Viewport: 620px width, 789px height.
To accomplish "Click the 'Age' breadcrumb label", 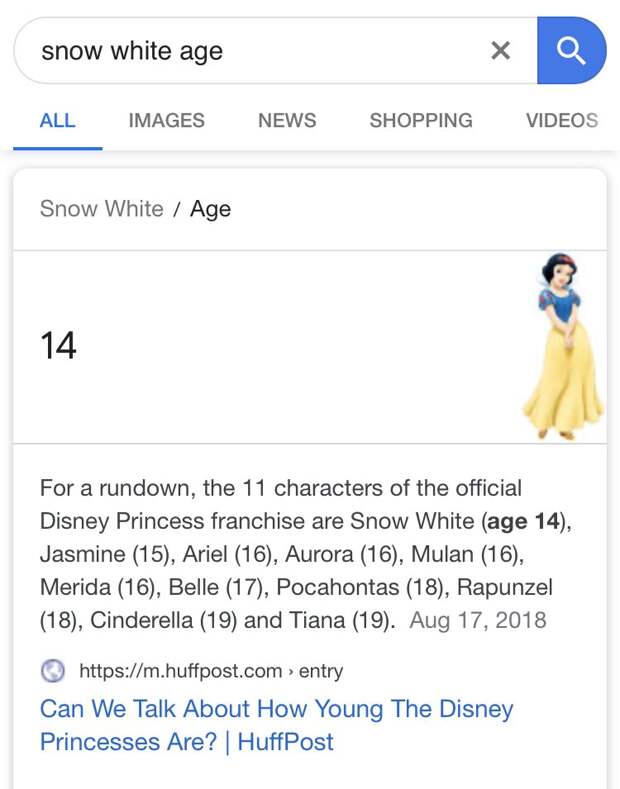I will (210, 209).
